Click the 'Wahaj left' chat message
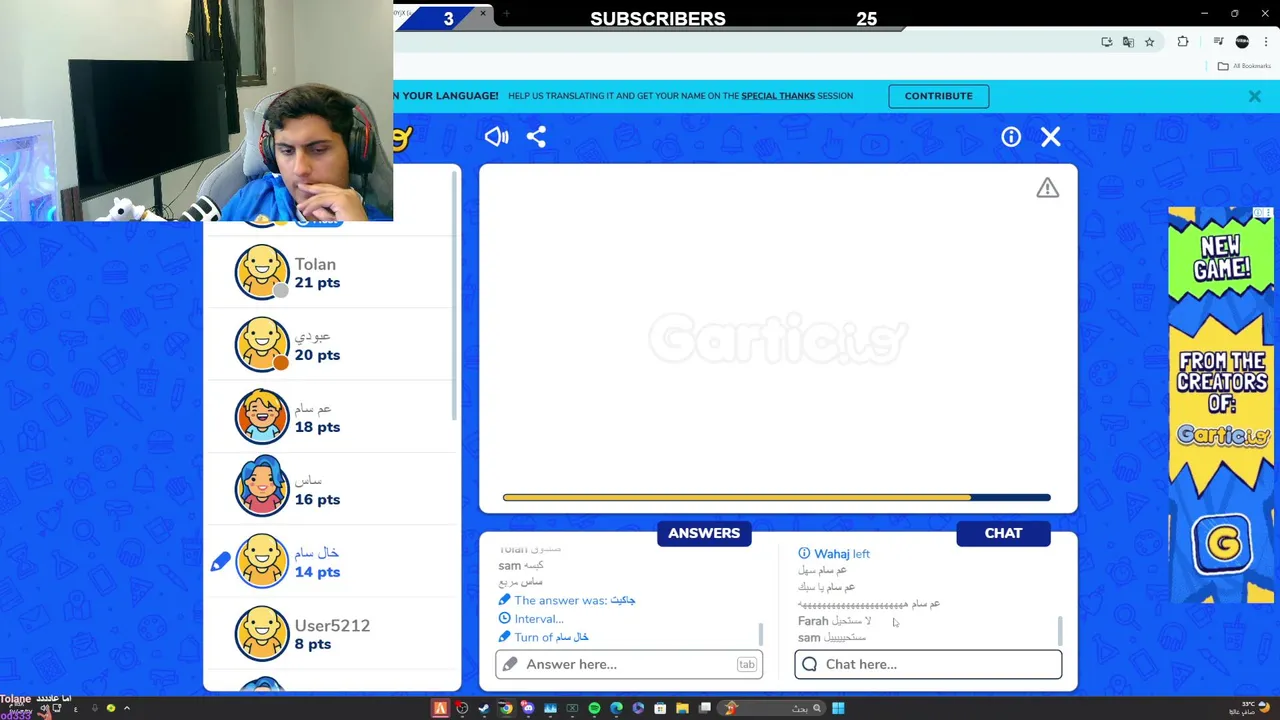 coord(834,554)
